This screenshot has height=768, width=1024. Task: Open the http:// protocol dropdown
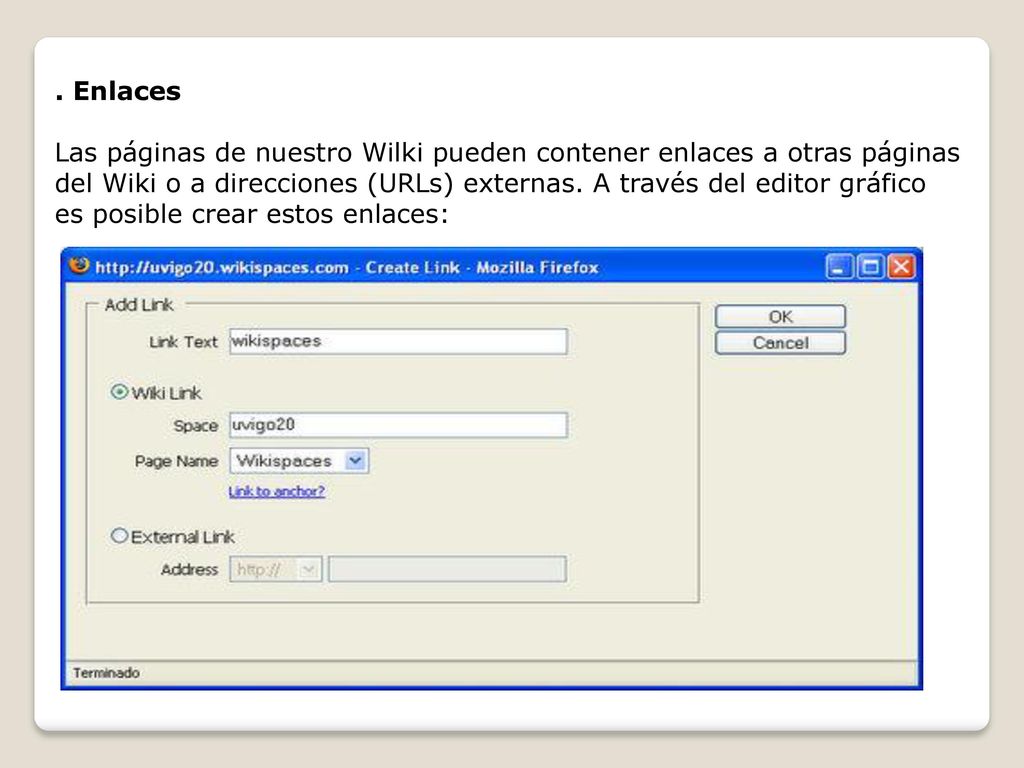click(275, 569)
